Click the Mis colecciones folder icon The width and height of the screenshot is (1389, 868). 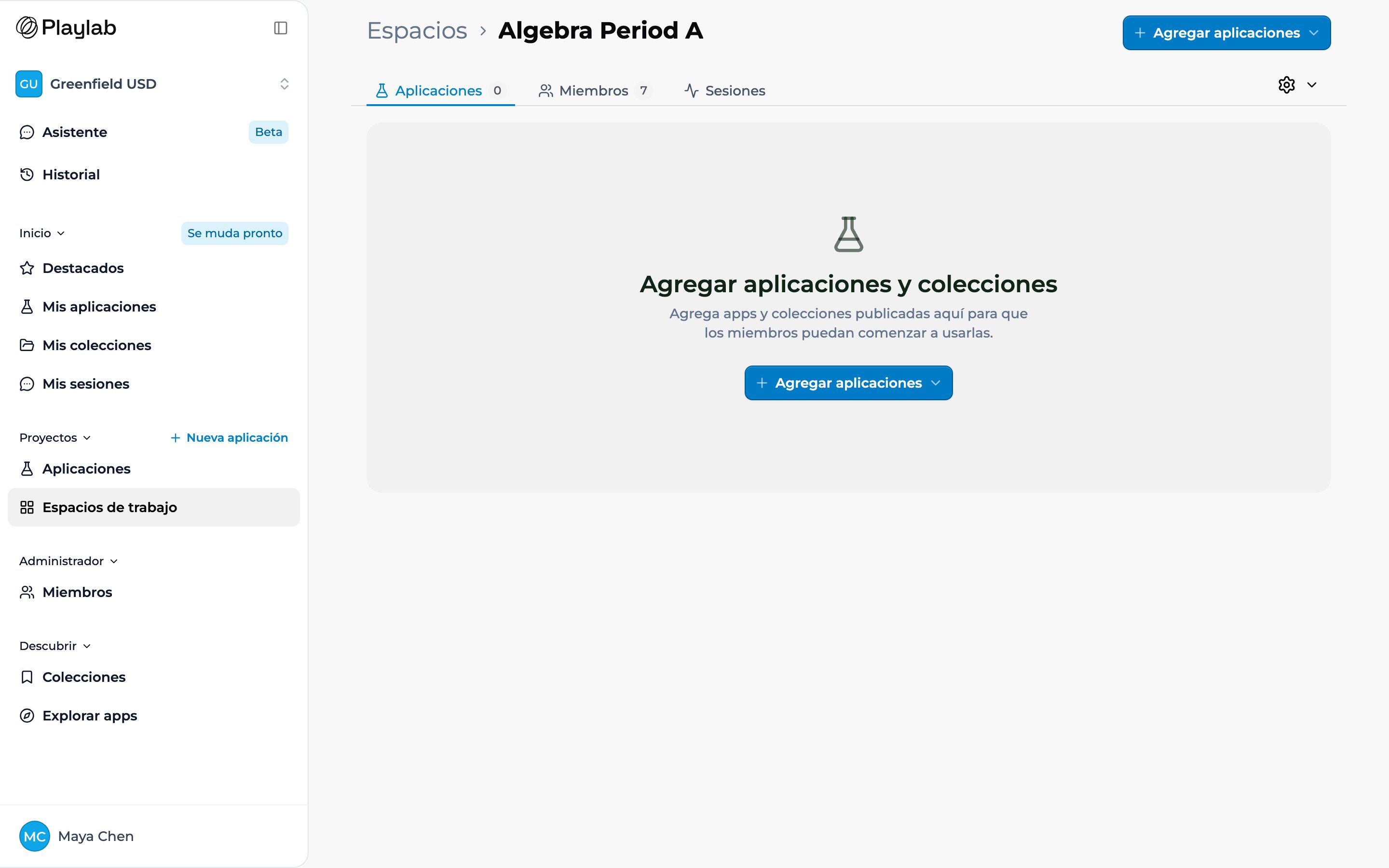pyautogui.click(x=27, y=345)
